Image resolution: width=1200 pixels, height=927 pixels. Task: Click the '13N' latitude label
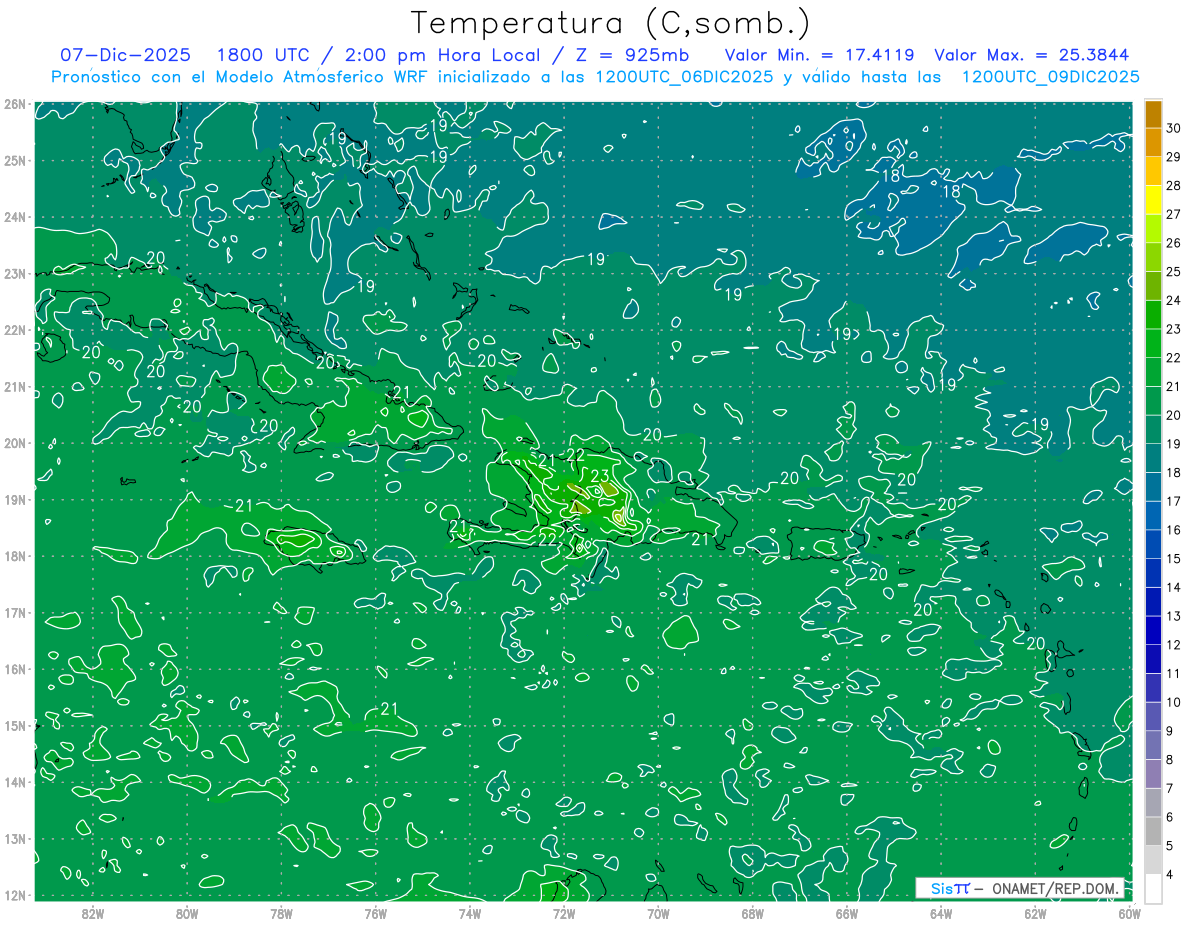click(x=15, y=839)
